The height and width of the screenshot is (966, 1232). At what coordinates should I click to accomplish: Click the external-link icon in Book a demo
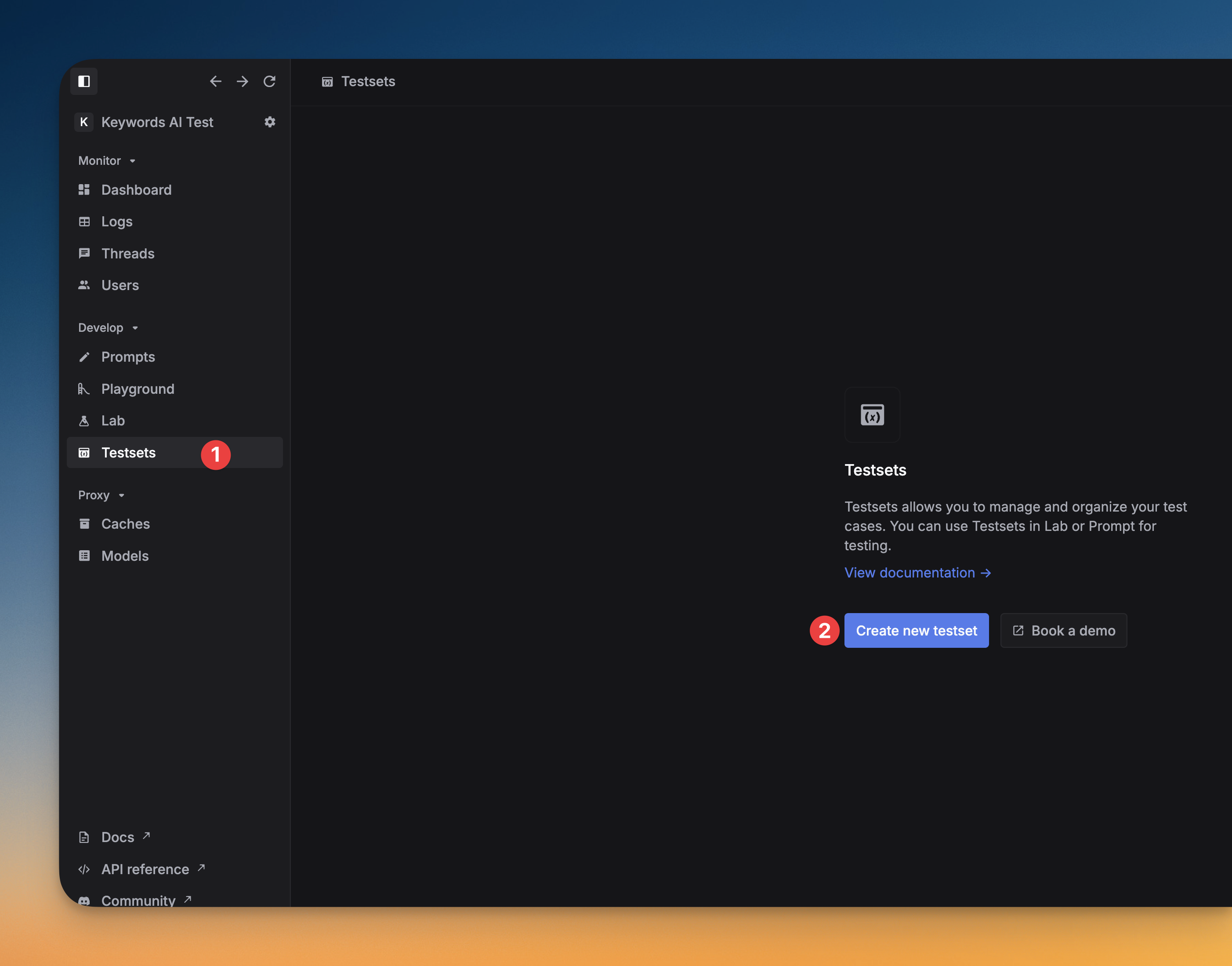pos(1018,631)
